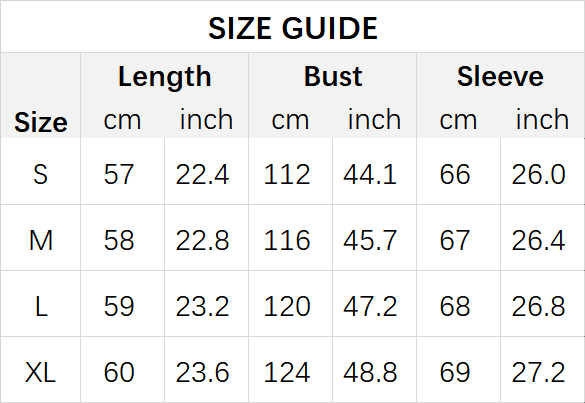Image resolution: width=585 pixels, height=403 pixels.
Task: Click the Size header cell
Action: pyautogui.click(x=41, y=122)
